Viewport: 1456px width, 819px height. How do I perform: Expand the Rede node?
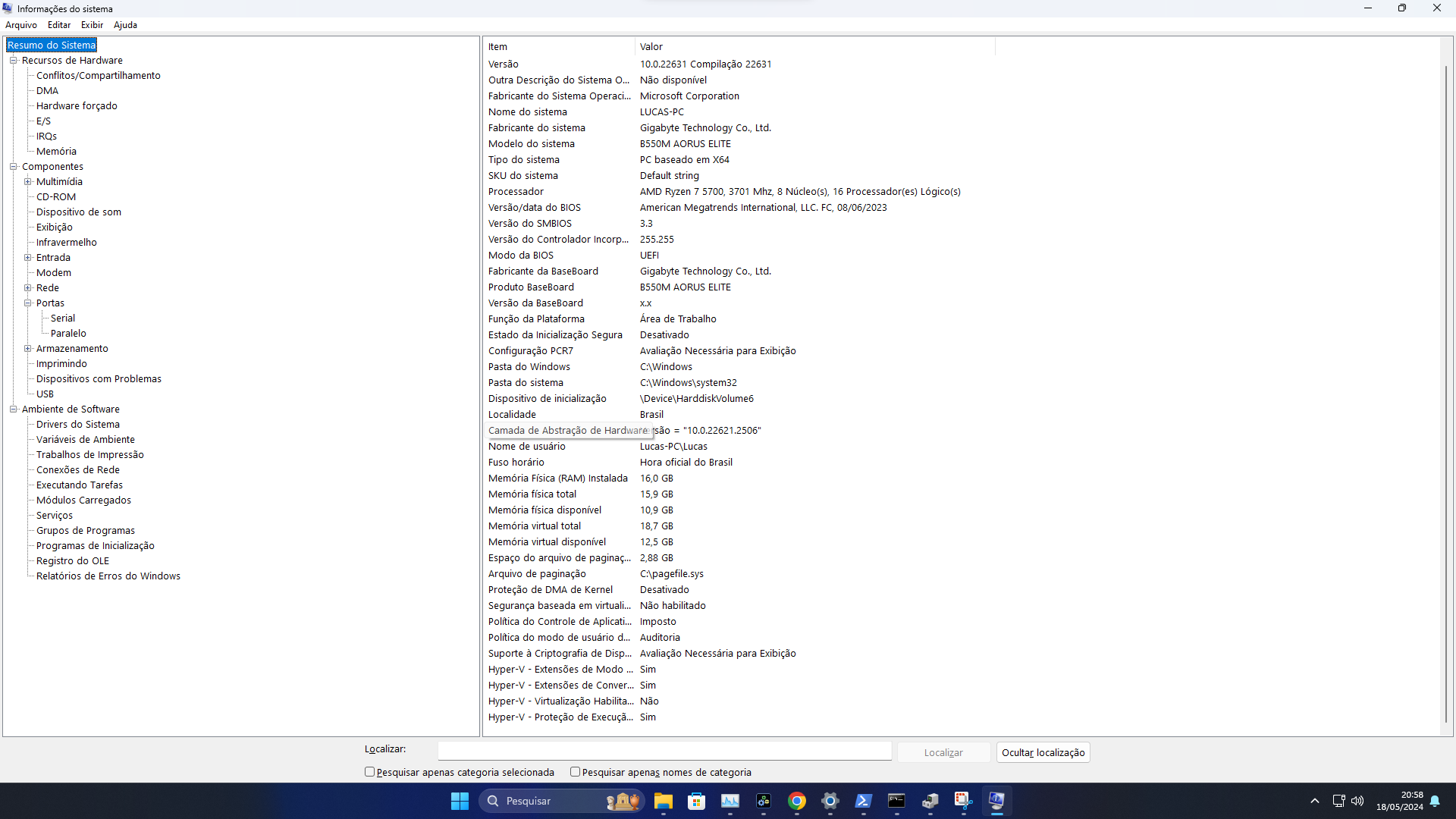27,288
